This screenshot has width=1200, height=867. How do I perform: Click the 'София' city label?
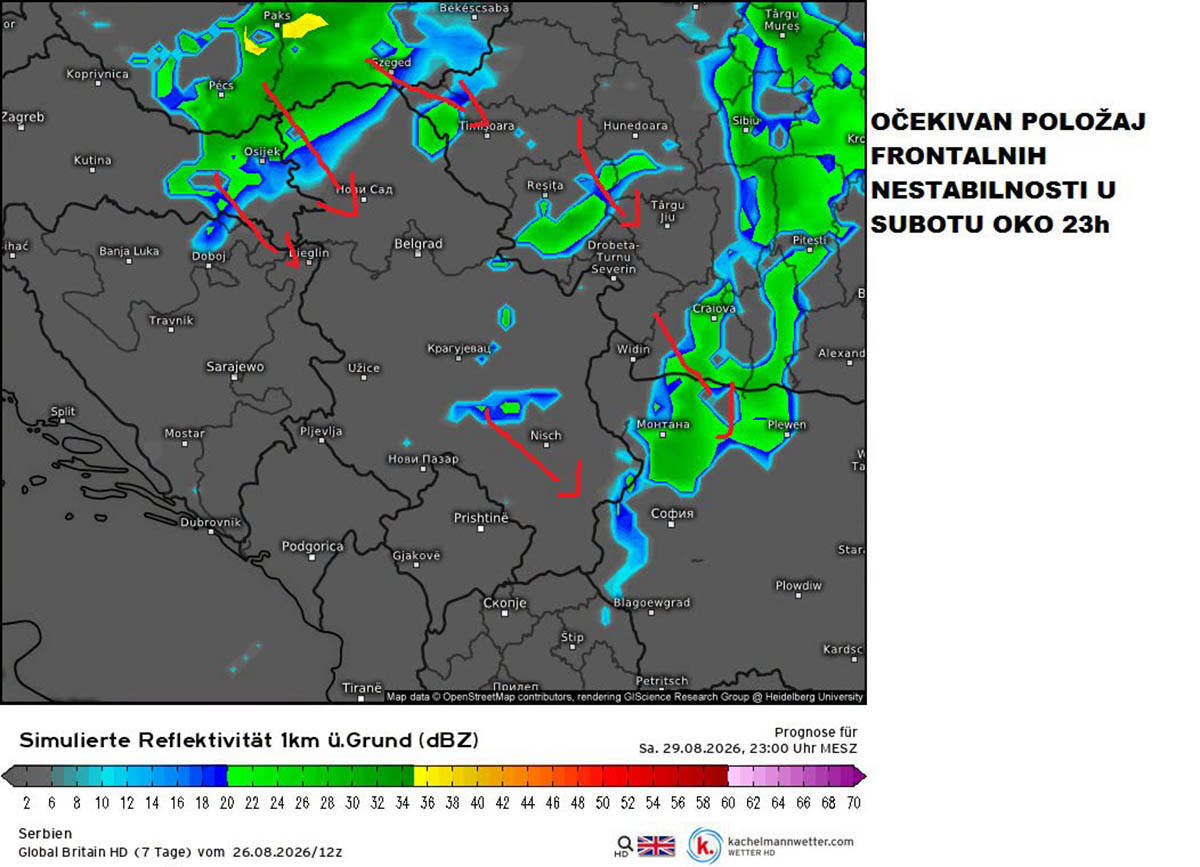tap(672, 514)
